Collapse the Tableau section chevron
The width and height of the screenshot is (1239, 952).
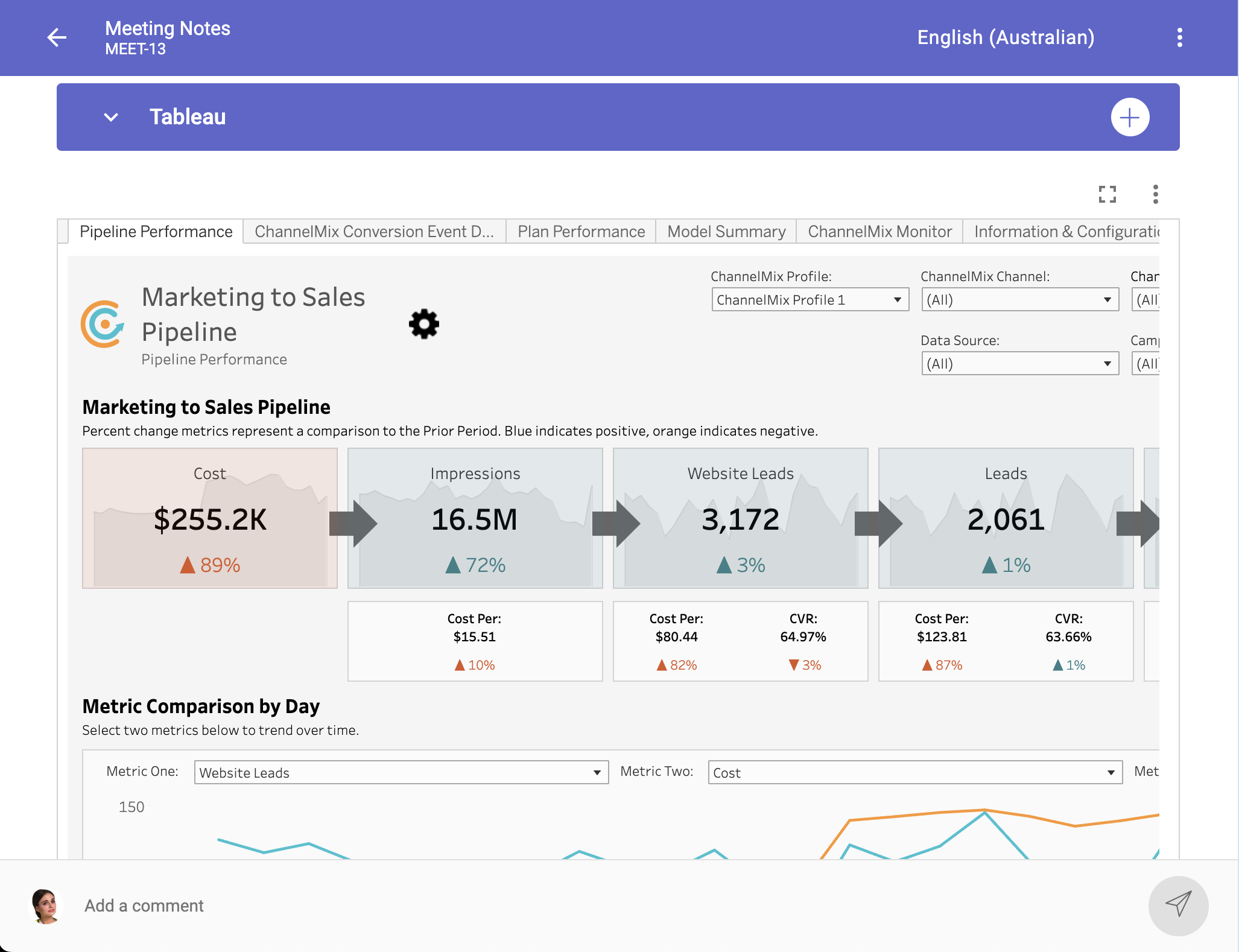coord(111,117)
